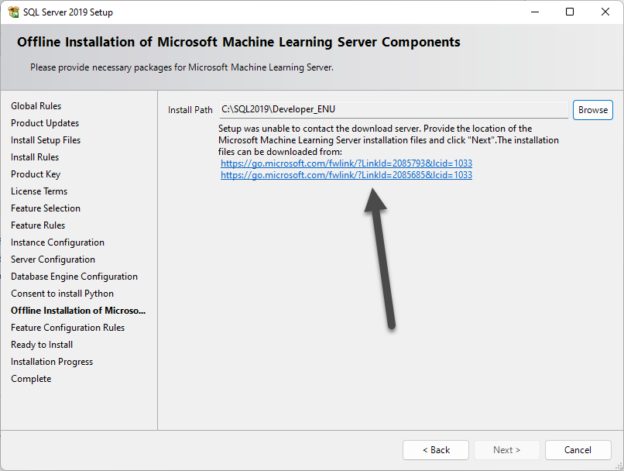Choose Feature Selection in the sidebar
624x471 pixels.
coord(45,208)
